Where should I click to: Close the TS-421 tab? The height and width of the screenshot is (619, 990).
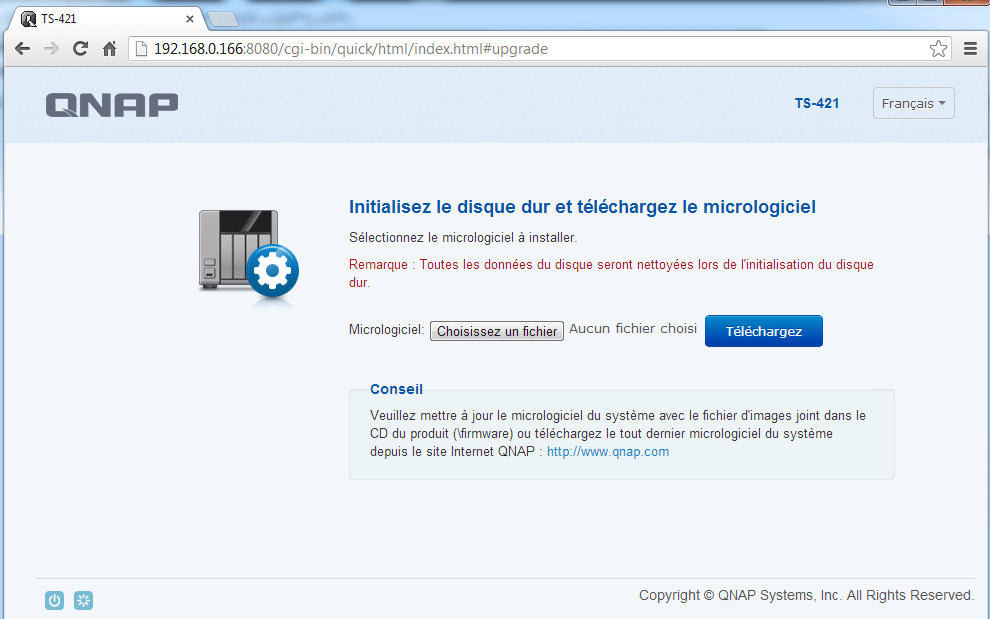coord(190,18)
